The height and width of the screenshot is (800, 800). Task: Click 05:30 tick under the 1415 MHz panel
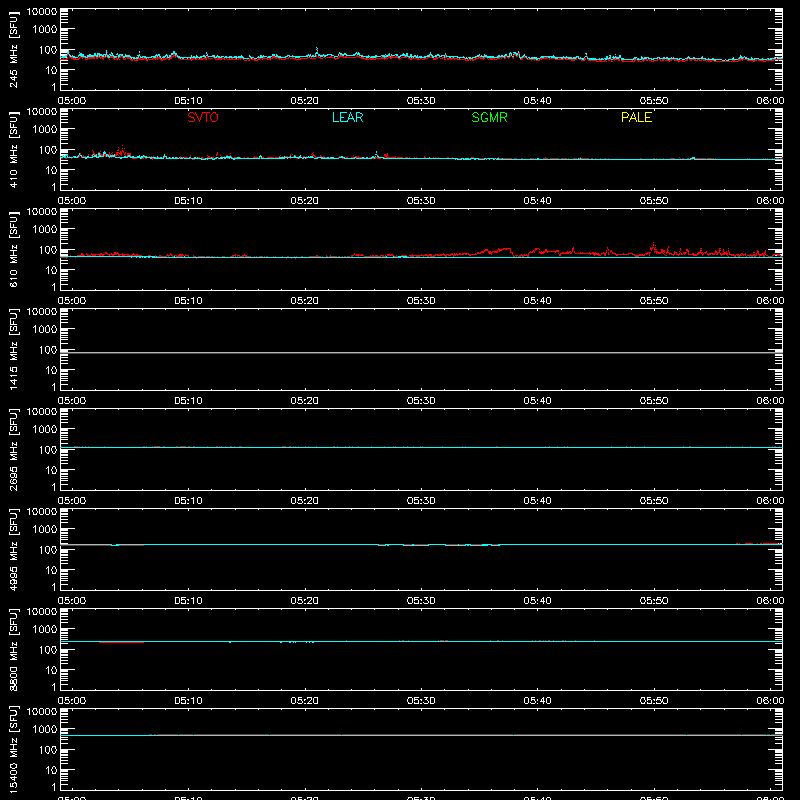421,401
